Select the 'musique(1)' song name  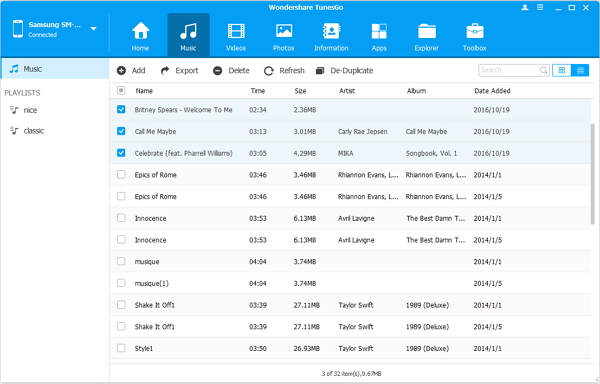pos(152,283)
